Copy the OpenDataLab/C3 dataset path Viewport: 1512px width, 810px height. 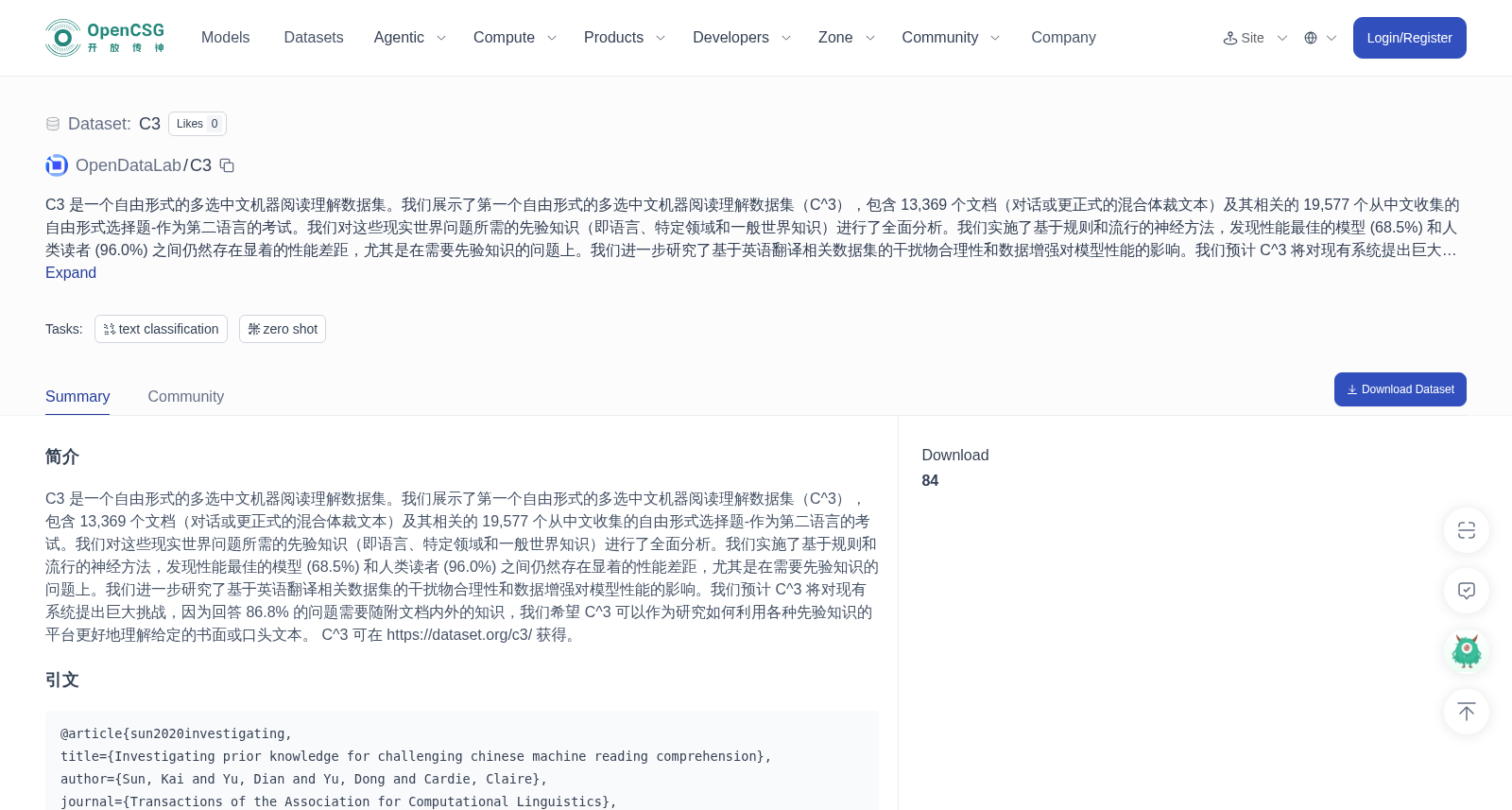coord(227,165)
